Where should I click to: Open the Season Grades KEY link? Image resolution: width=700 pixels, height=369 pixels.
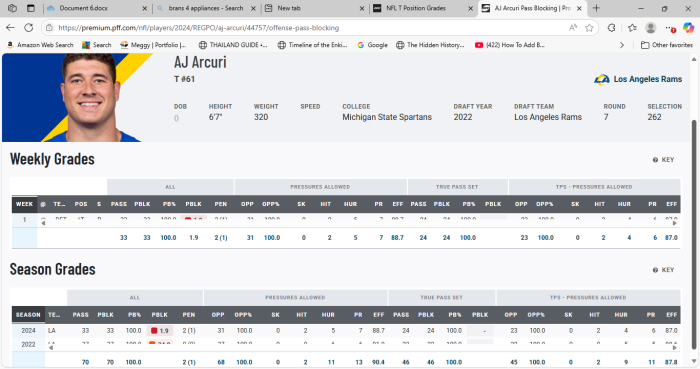[663, 270]
